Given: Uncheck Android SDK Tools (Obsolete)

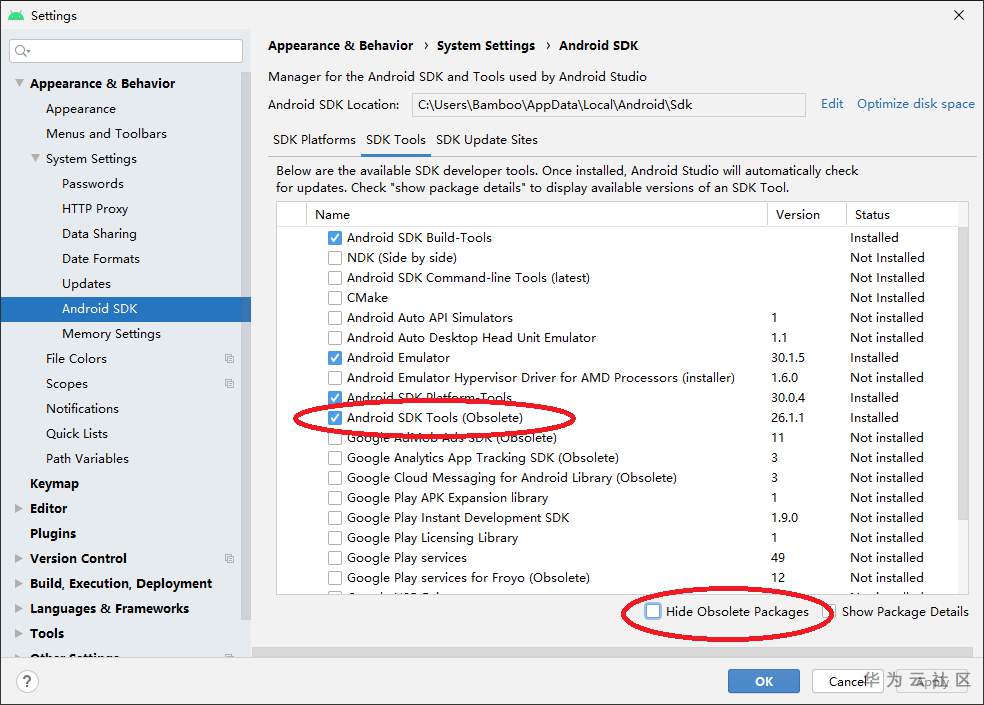Looking at the screenshot, I should (335, 418).
